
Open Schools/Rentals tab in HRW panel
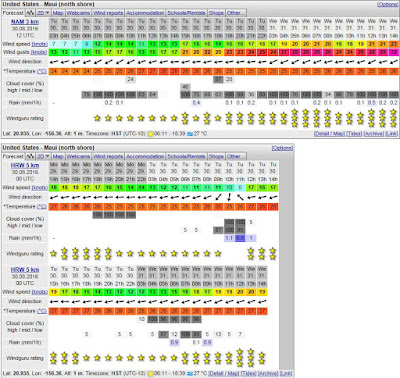[x=186, y=156]
